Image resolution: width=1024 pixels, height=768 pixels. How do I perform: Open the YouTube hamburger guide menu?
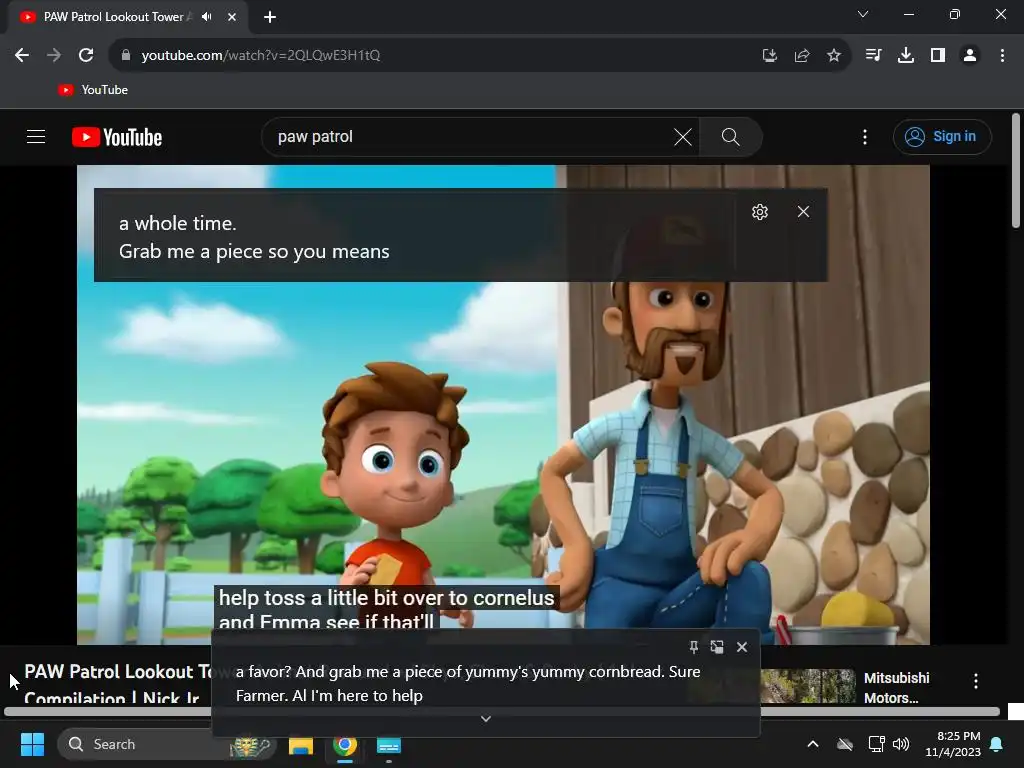(x=36, y=136)
